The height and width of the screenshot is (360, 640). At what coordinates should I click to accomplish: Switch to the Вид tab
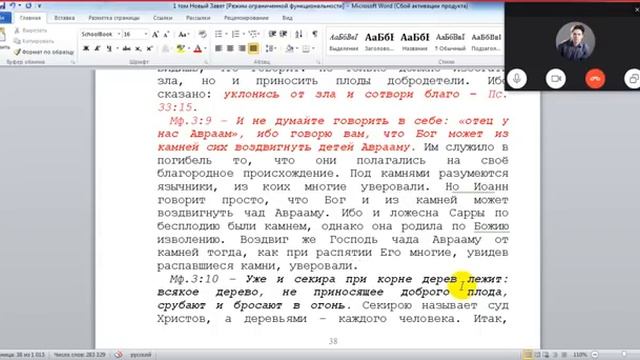point(287,18)
